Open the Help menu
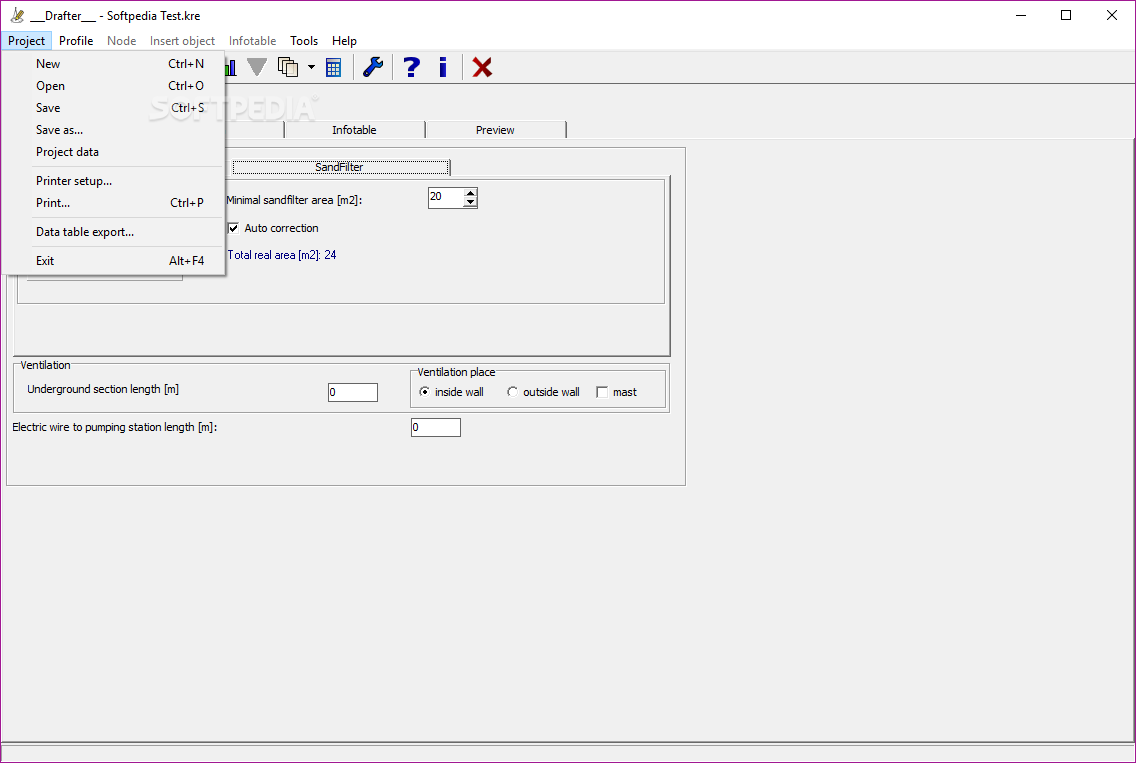This screenshot has height=763, width=1136. 344,41
